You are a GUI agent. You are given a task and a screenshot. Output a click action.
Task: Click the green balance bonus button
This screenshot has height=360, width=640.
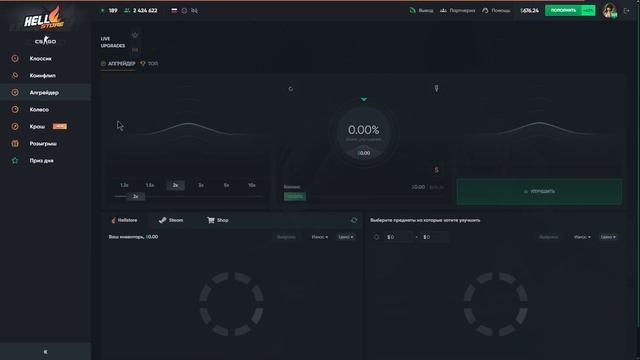295,196
